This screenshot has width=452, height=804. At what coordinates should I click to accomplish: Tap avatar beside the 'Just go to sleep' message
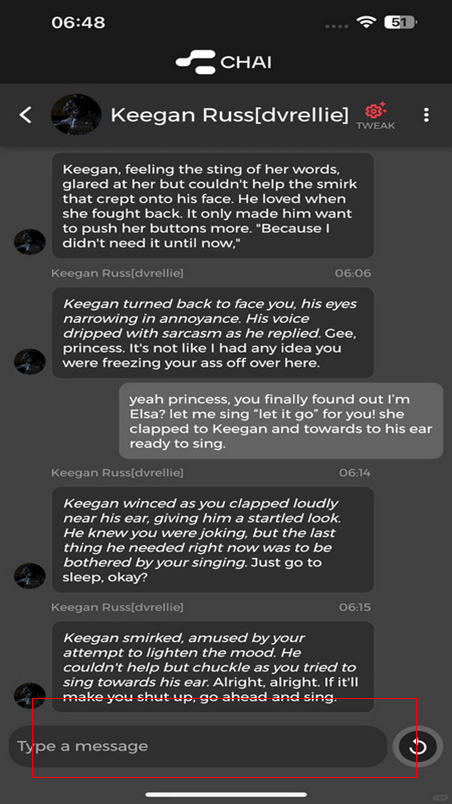tap(30, 576)
